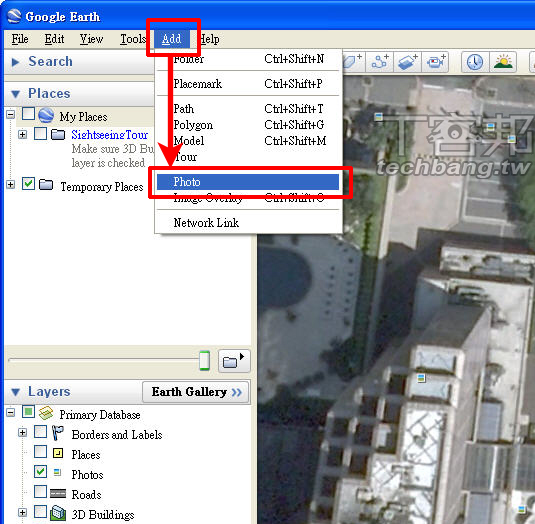The width and height of the screenshot is (535, 524).
Task: Disable the Photos layer checkbox
Action: coord(41,471)
